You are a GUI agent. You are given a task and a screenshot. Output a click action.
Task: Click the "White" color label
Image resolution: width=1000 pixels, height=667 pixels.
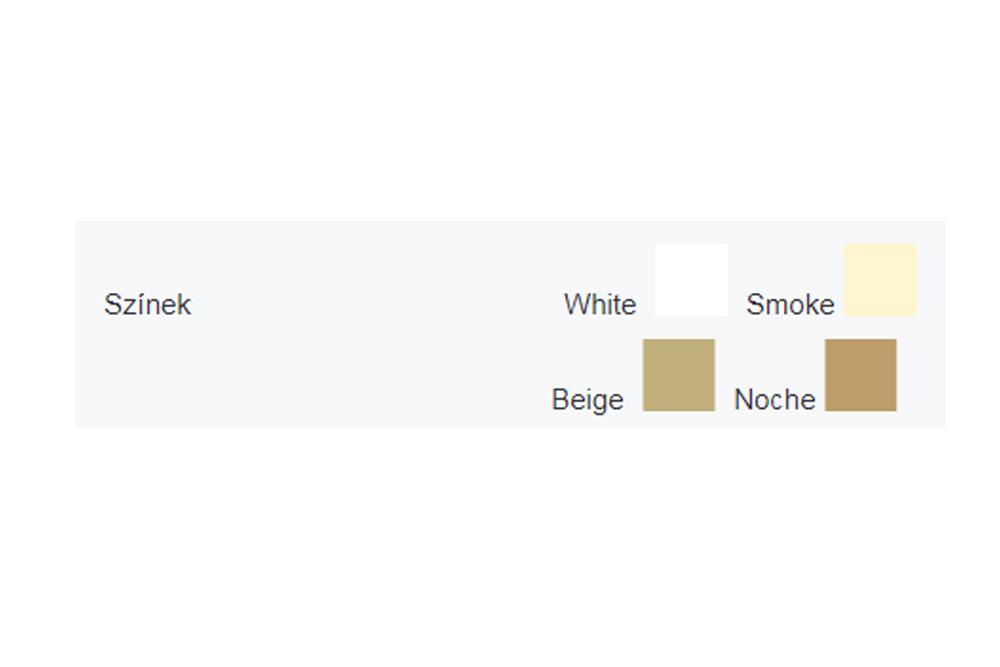[600, 305]
